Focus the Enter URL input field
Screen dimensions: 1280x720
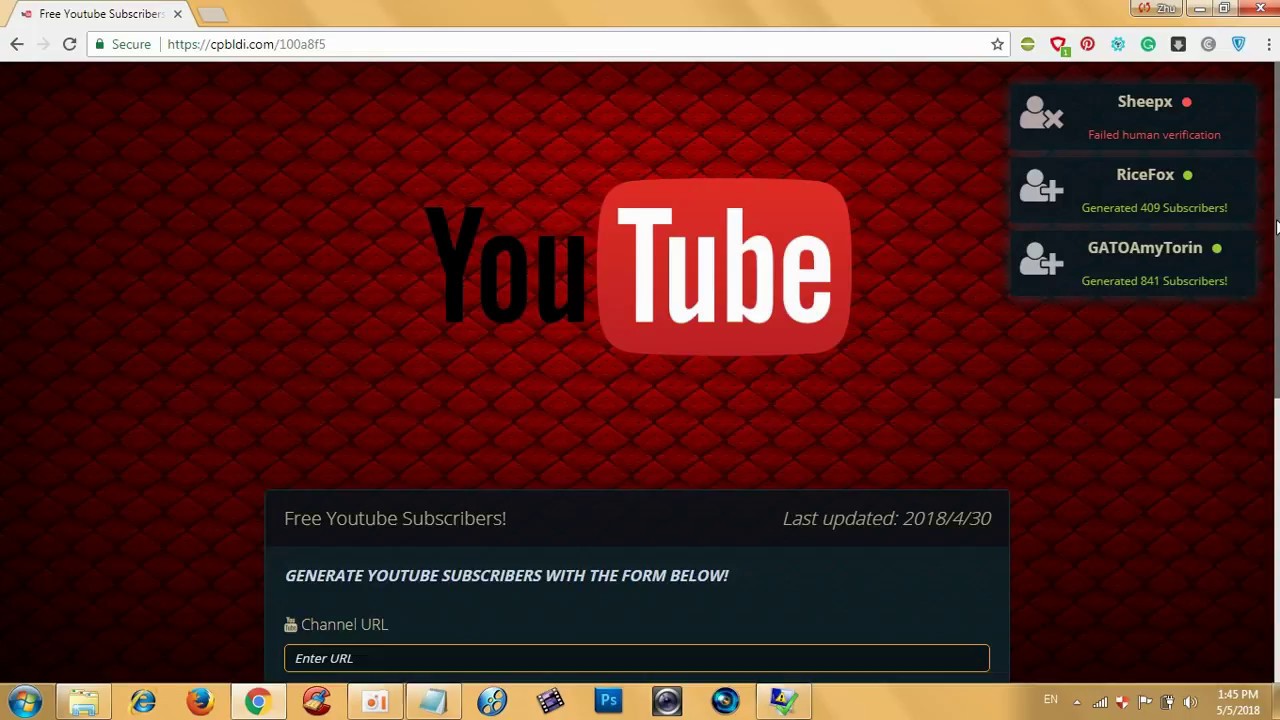(637, 658)
